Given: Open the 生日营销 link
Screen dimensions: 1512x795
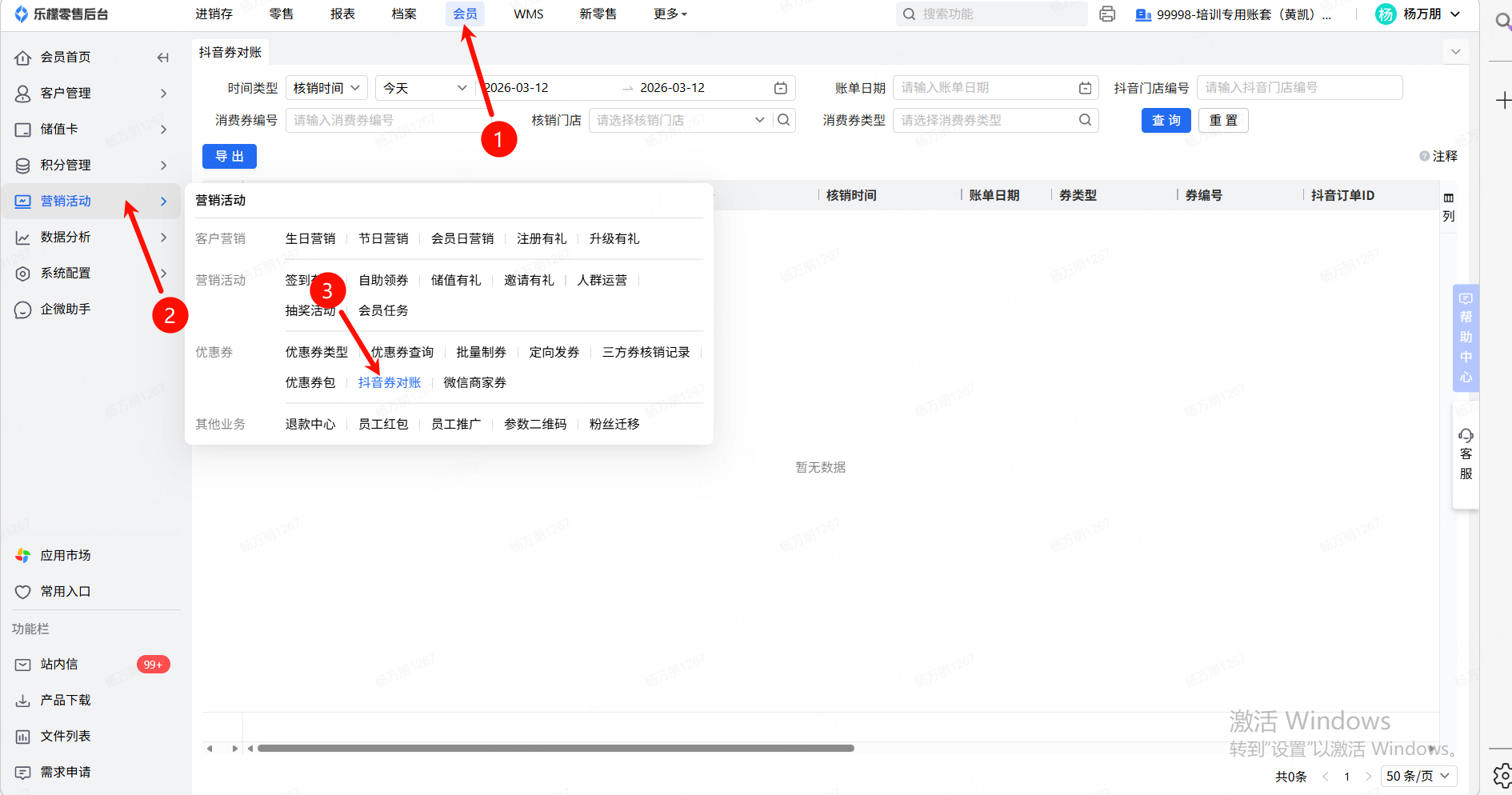Looking at the screenshot, I should tap(310, 239).
